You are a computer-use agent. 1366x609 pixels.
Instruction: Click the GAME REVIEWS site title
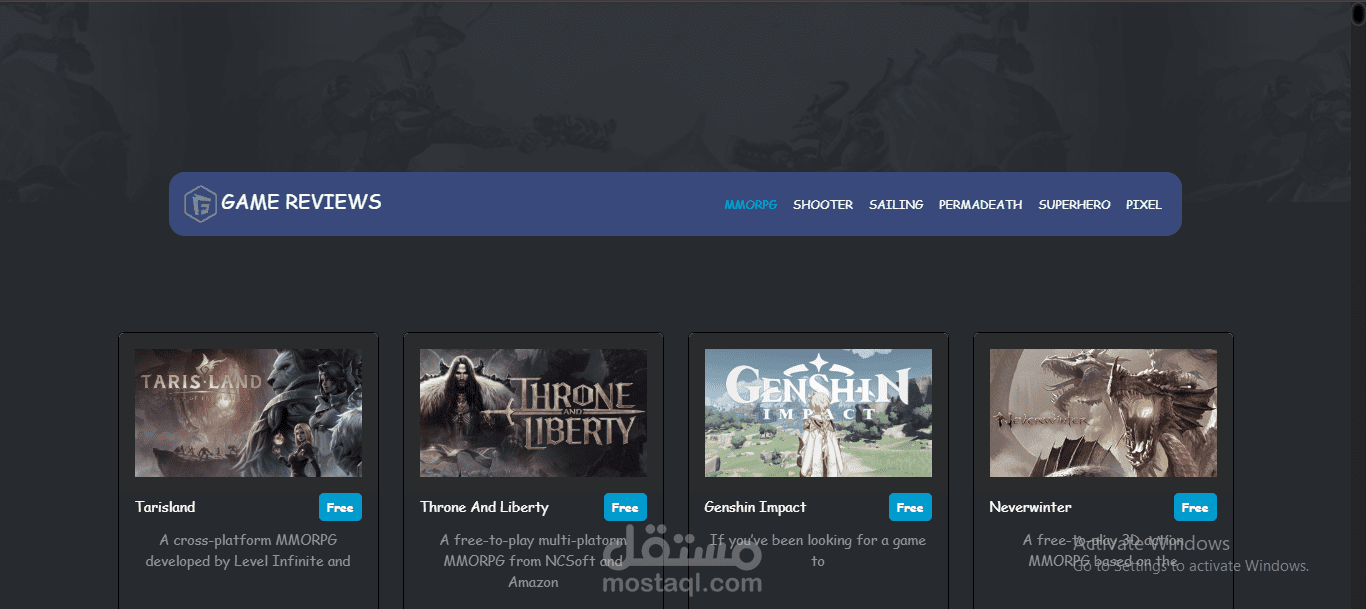coord(301,202)
